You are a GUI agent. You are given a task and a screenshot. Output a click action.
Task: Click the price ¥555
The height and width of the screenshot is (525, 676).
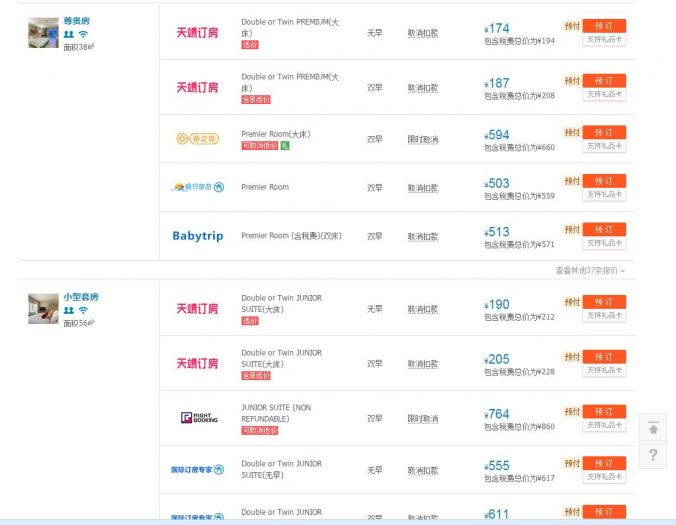pos(497,466)
